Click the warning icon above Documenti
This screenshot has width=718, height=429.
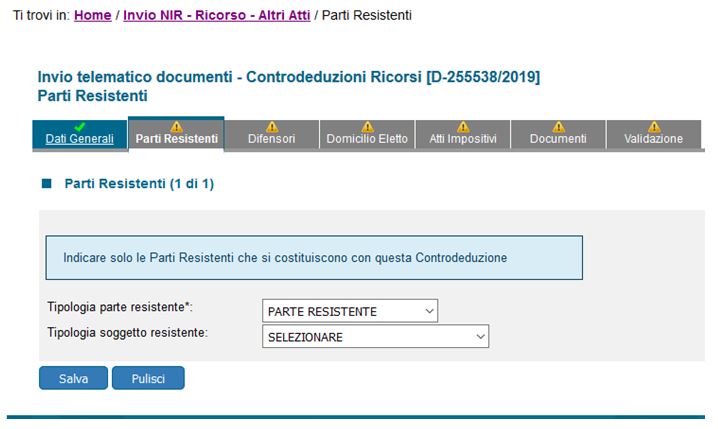point(558,126)
